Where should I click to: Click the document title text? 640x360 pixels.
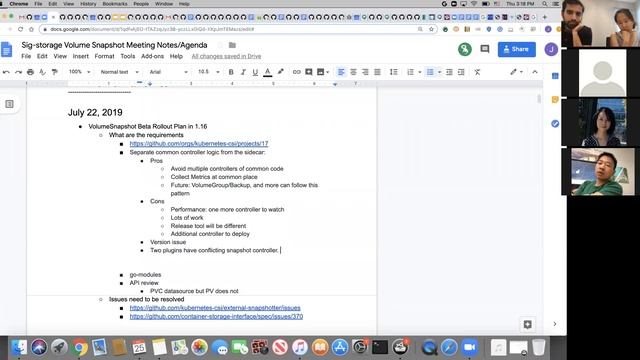(x=114, y=45)
